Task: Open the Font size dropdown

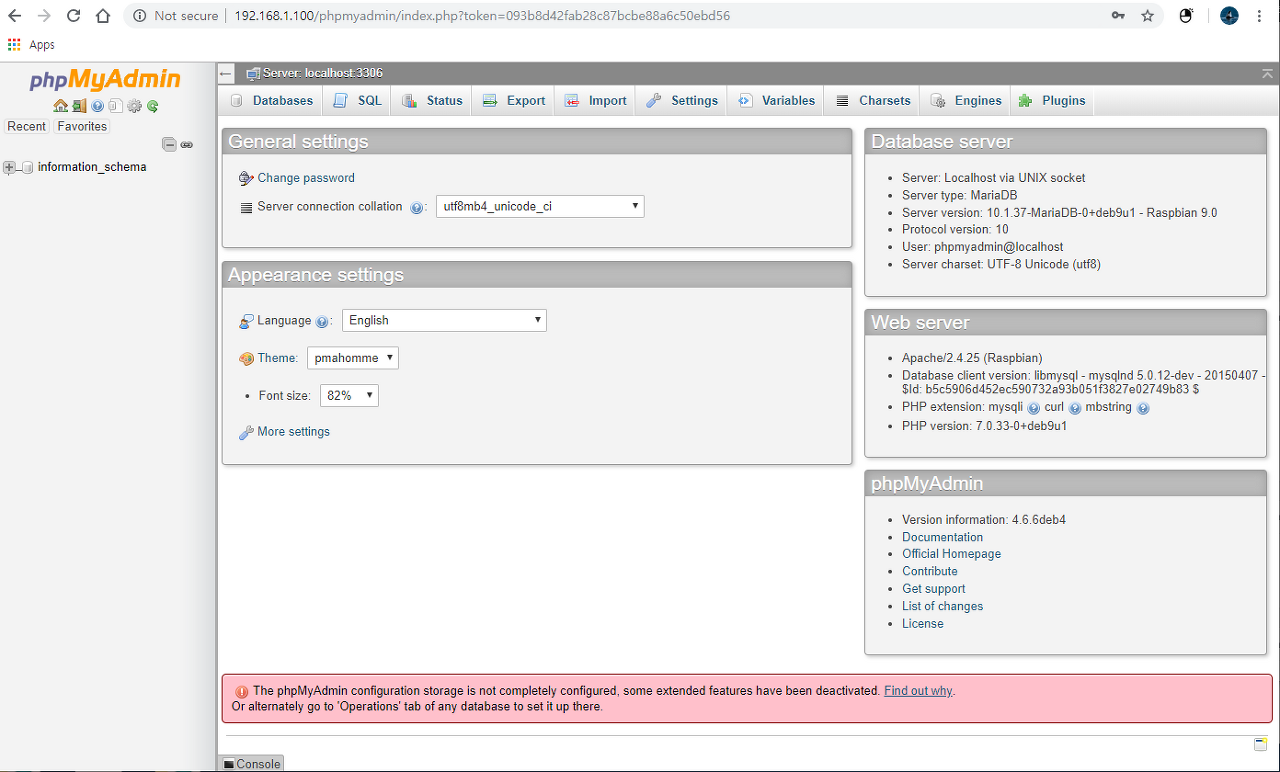Action: click(x=349, y=396)
